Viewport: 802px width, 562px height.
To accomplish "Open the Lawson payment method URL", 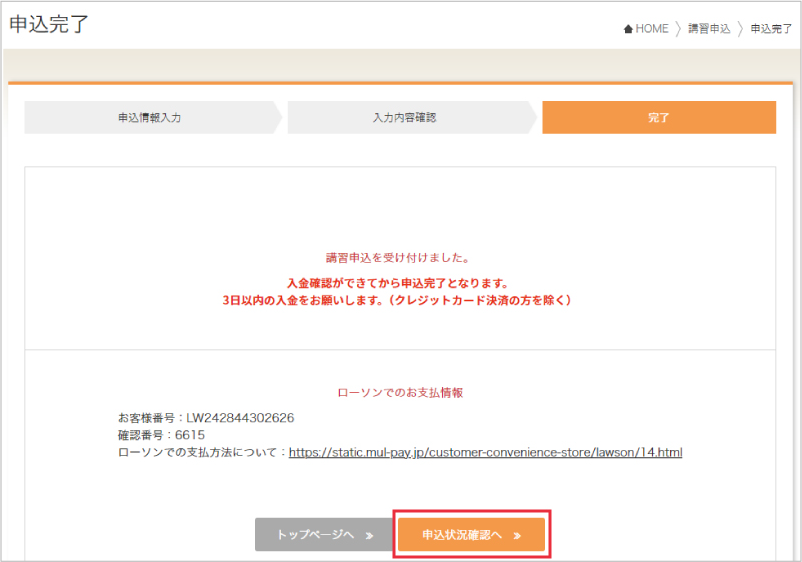I will [485, 452].
